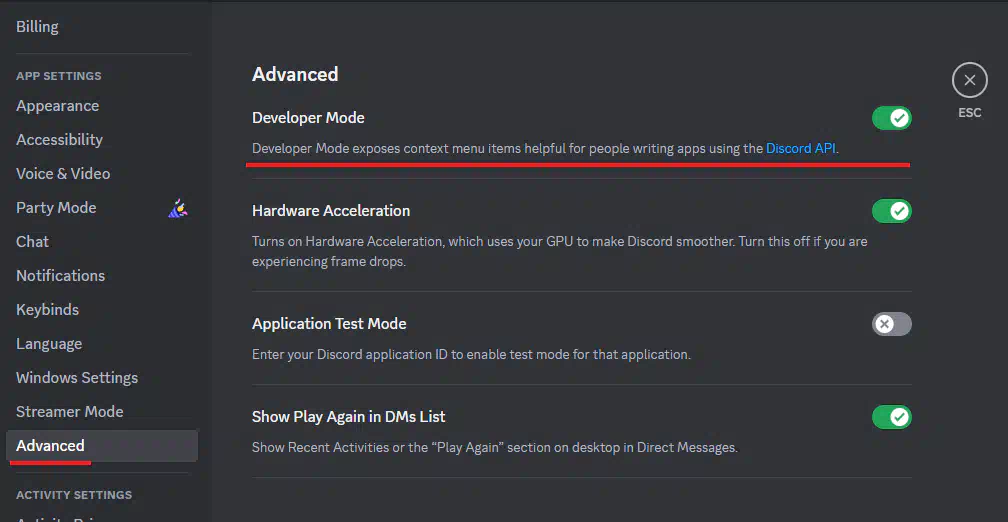Click the Advanced page title
Viewport: 1008px width, 522px height.
point(295,75)
